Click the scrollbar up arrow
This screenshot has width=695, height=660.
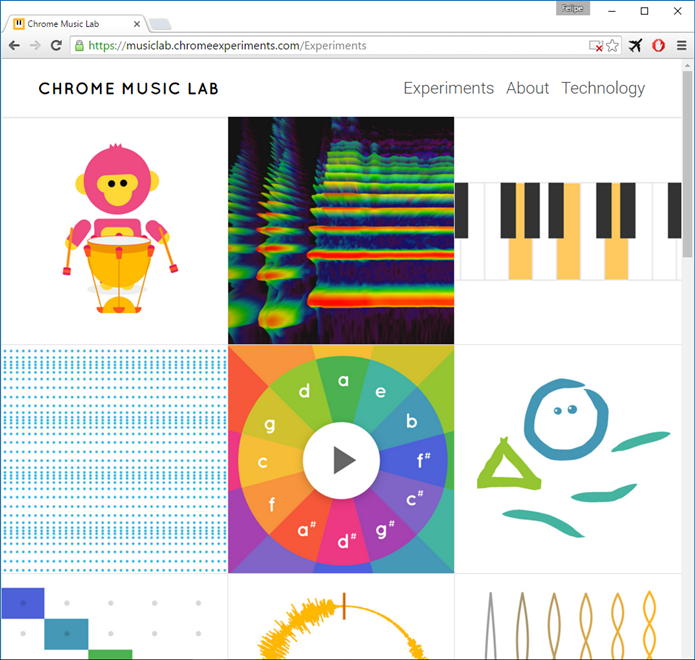pos(687,65)
